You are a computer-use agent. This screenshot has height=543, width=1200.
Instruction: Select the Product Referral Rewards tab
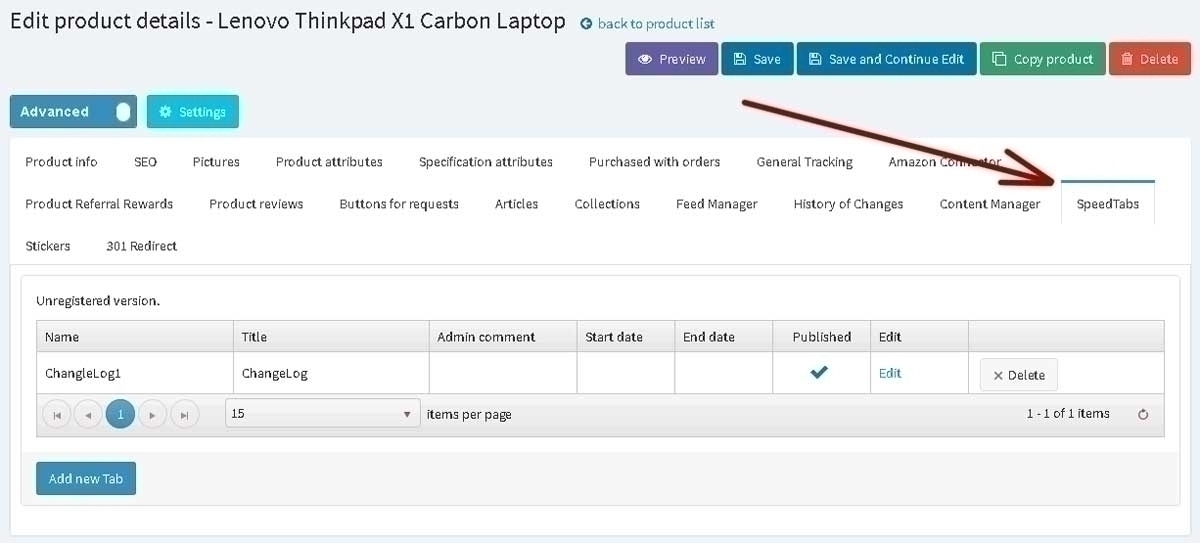point(99,204)
